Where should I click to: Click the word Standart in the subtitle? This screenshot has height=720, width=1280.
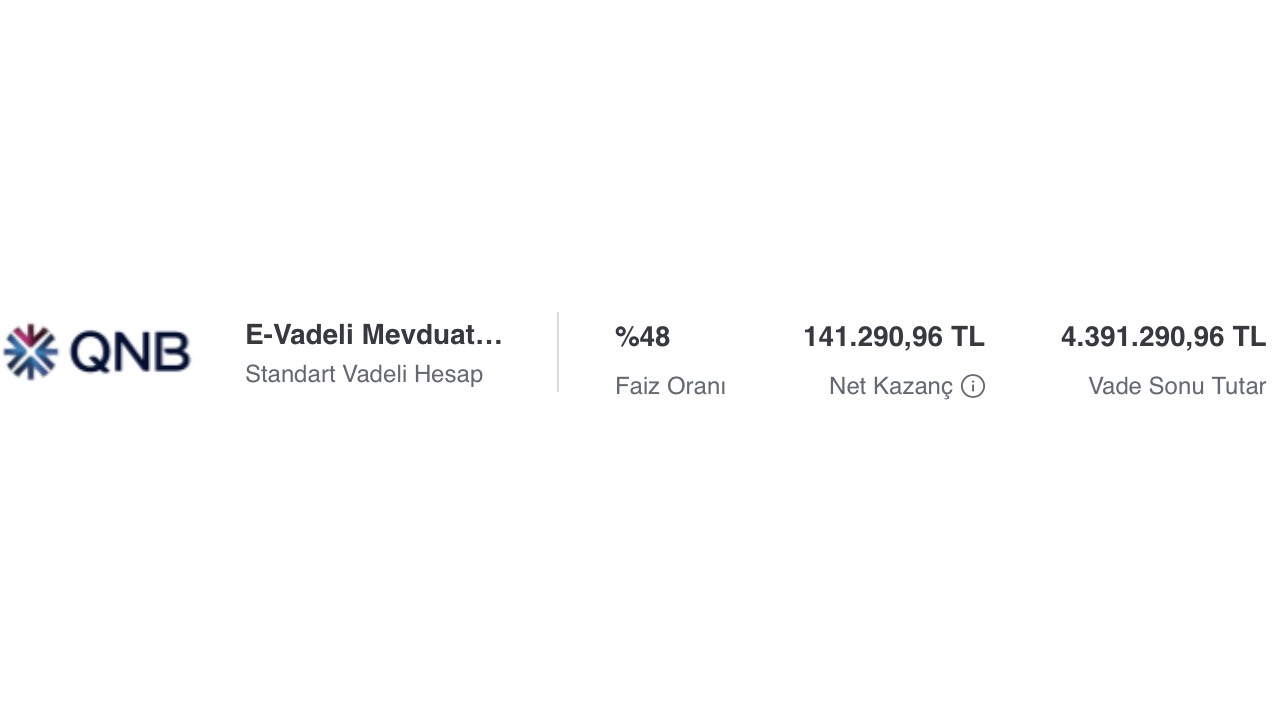click(x=290, y=374)
